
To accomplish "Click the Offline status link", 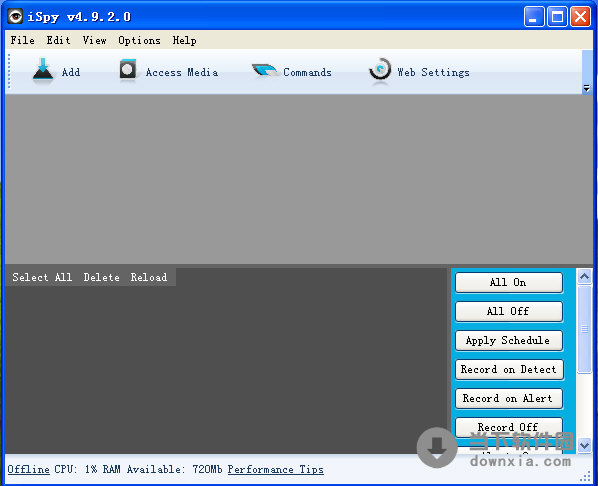I will click(29, 469).
